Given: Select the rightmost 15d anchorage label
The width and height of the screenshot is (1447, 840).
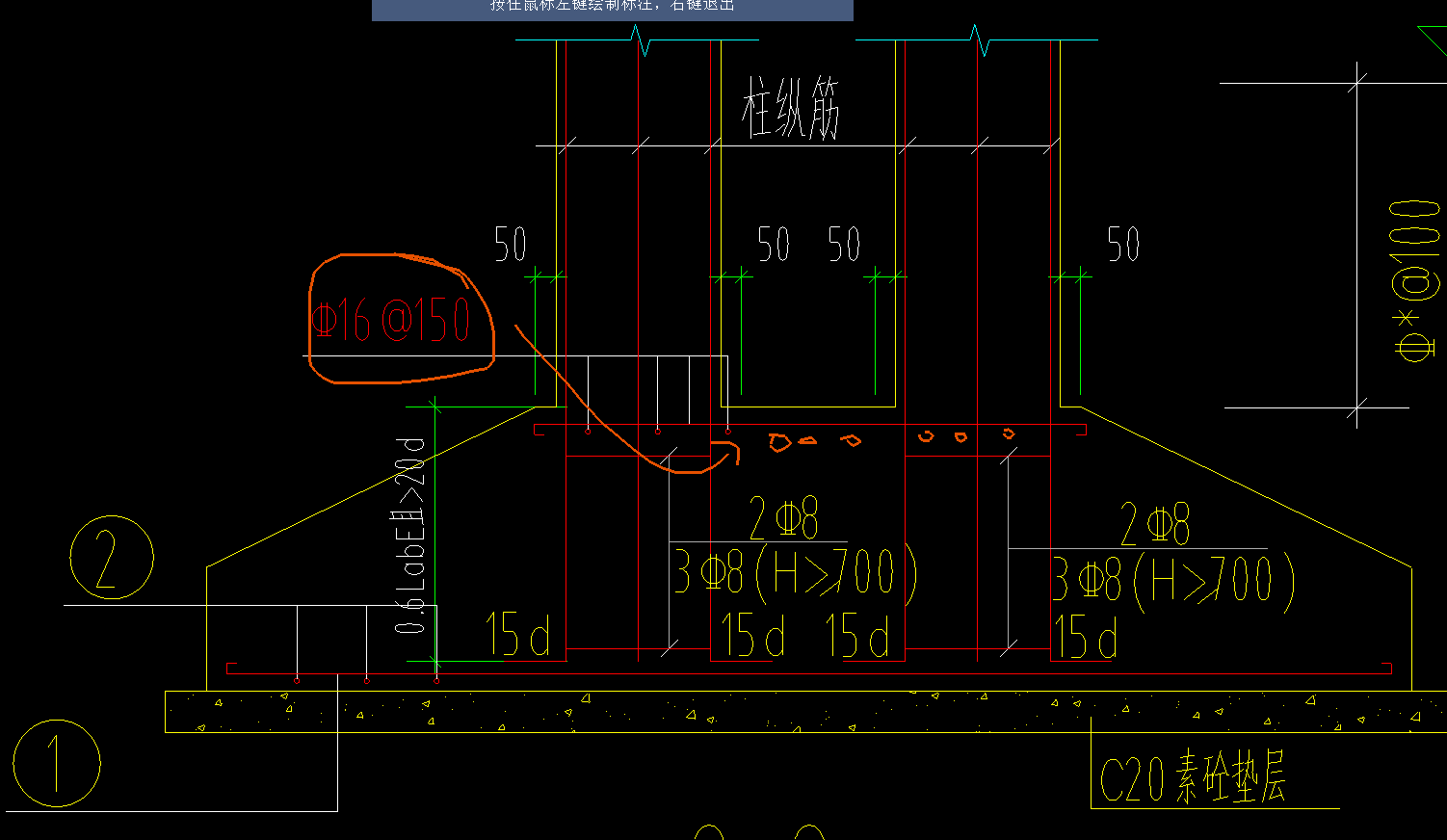Looking at the screenshot, I should tap(1086, 637).
